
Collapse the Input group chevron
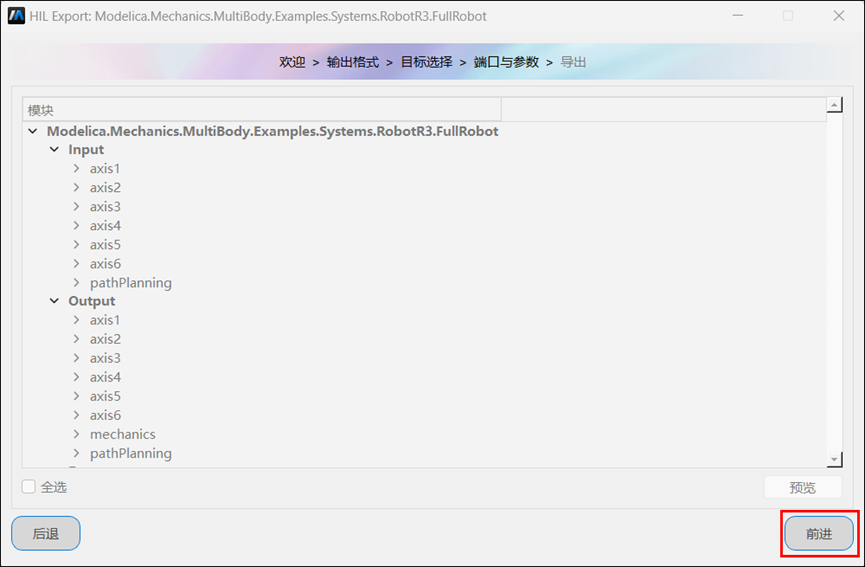tap(55, 149)
